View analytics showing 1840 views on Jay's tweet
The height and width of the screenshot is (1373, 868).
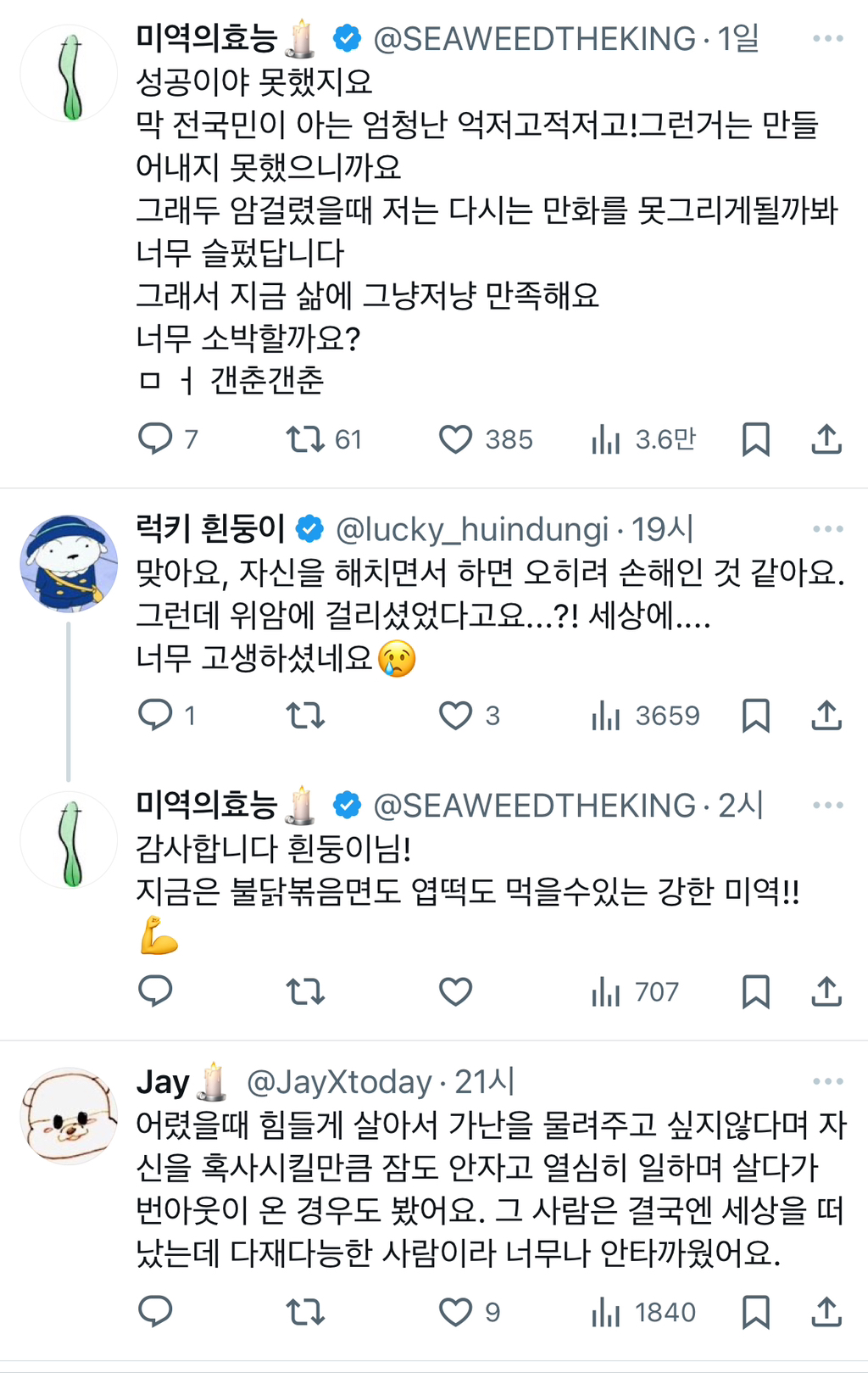pyautogui.click(x=605, y=1312)
